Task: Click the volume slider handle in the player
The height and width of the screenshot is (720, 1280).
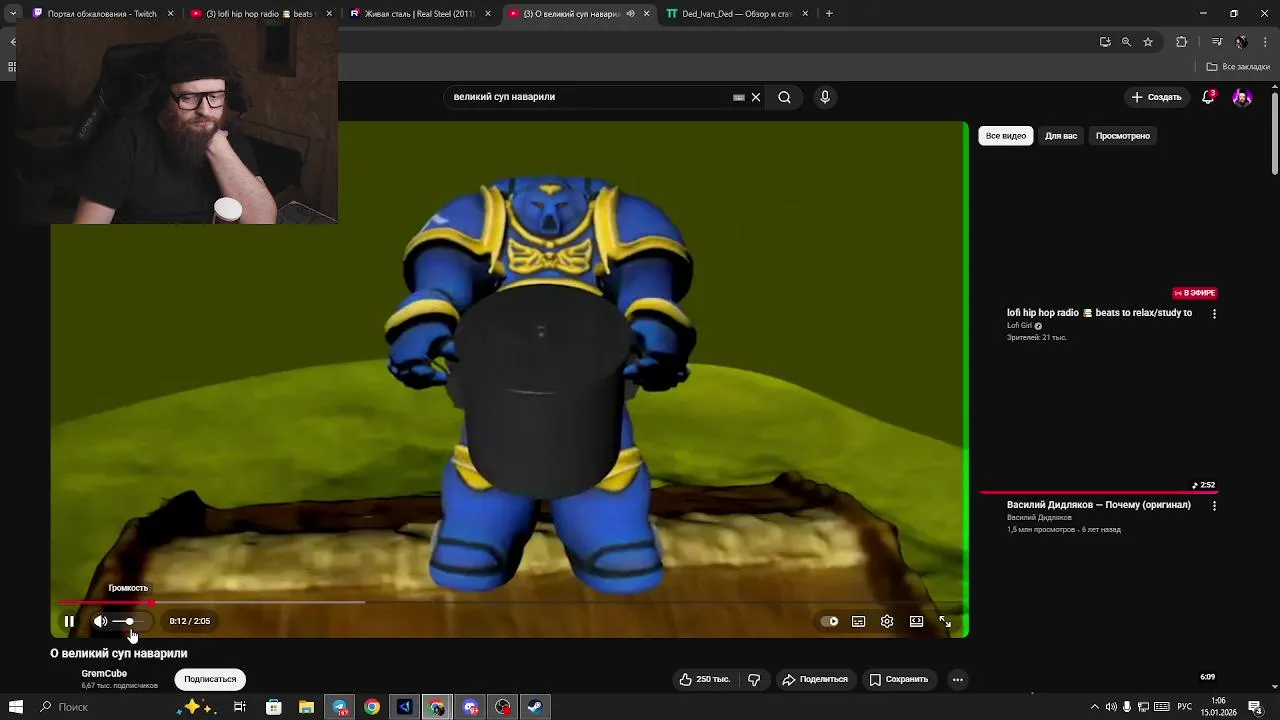Action: (129, 621)
